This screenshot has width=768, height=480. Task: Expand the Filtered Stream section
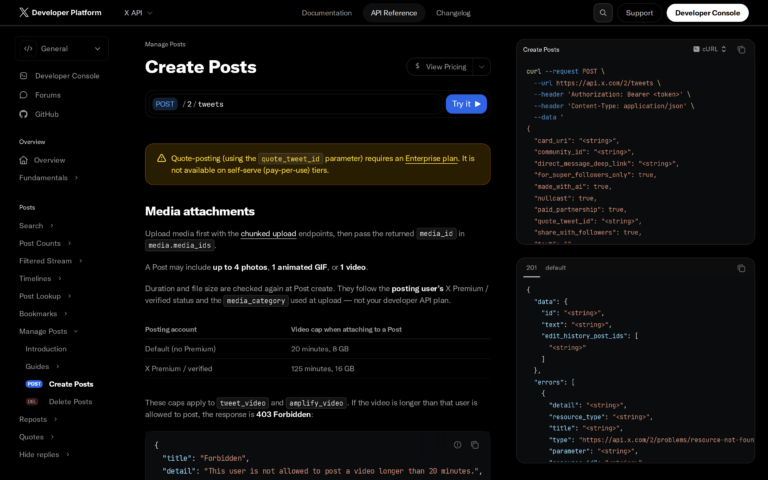[x=80, y=261]
